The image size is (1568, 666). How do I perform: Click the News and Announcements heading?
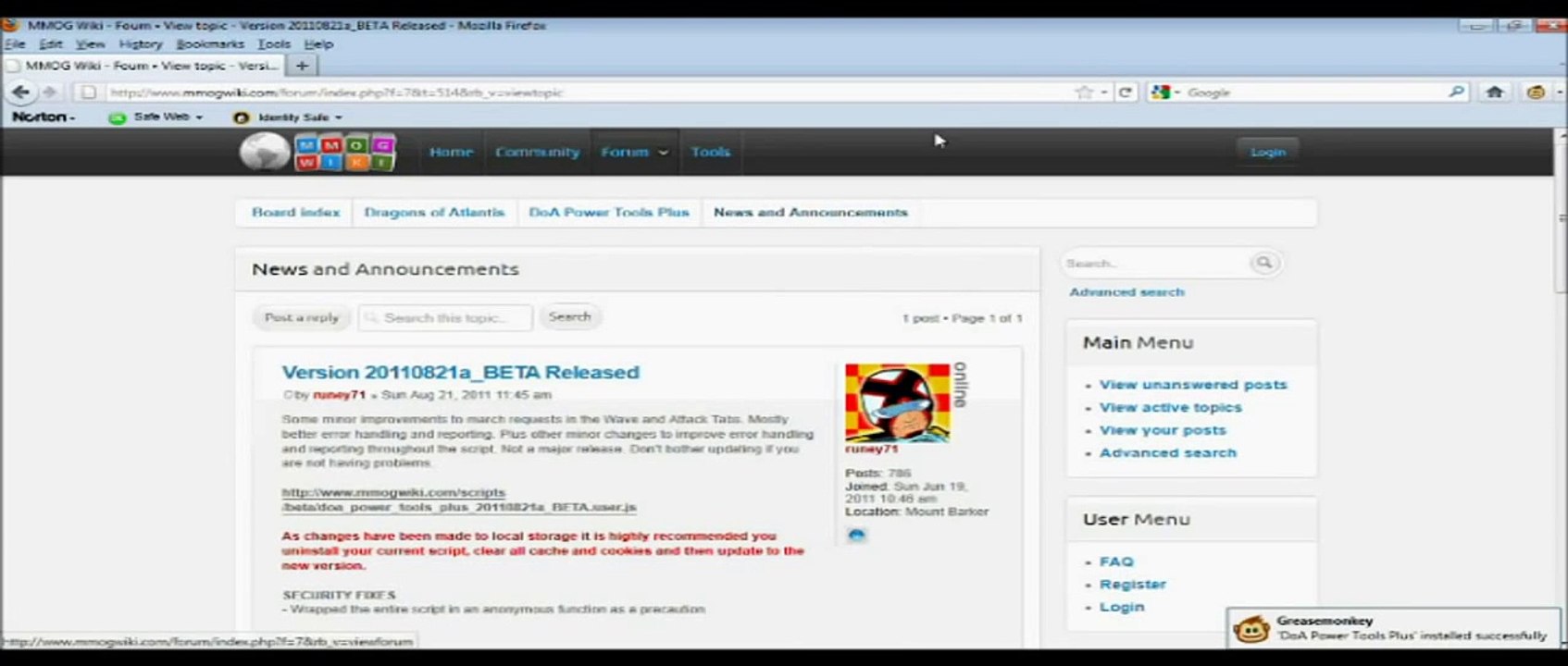pos(385,270)
